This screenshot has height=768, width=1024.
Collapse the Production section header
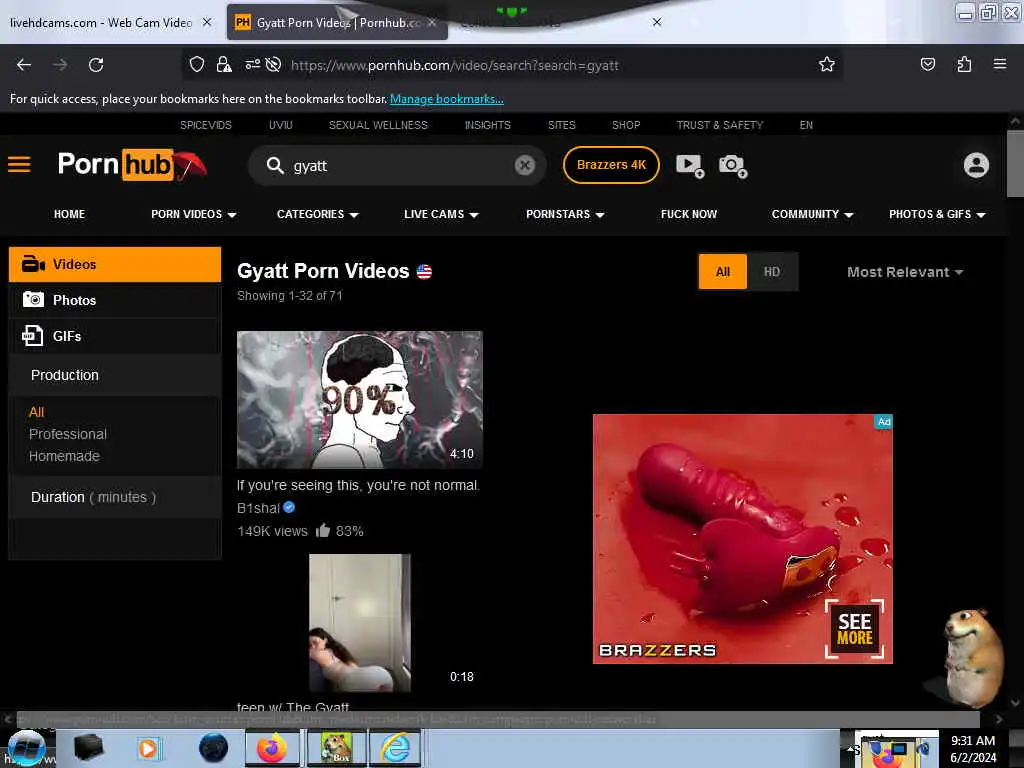(x=115, y=376)
